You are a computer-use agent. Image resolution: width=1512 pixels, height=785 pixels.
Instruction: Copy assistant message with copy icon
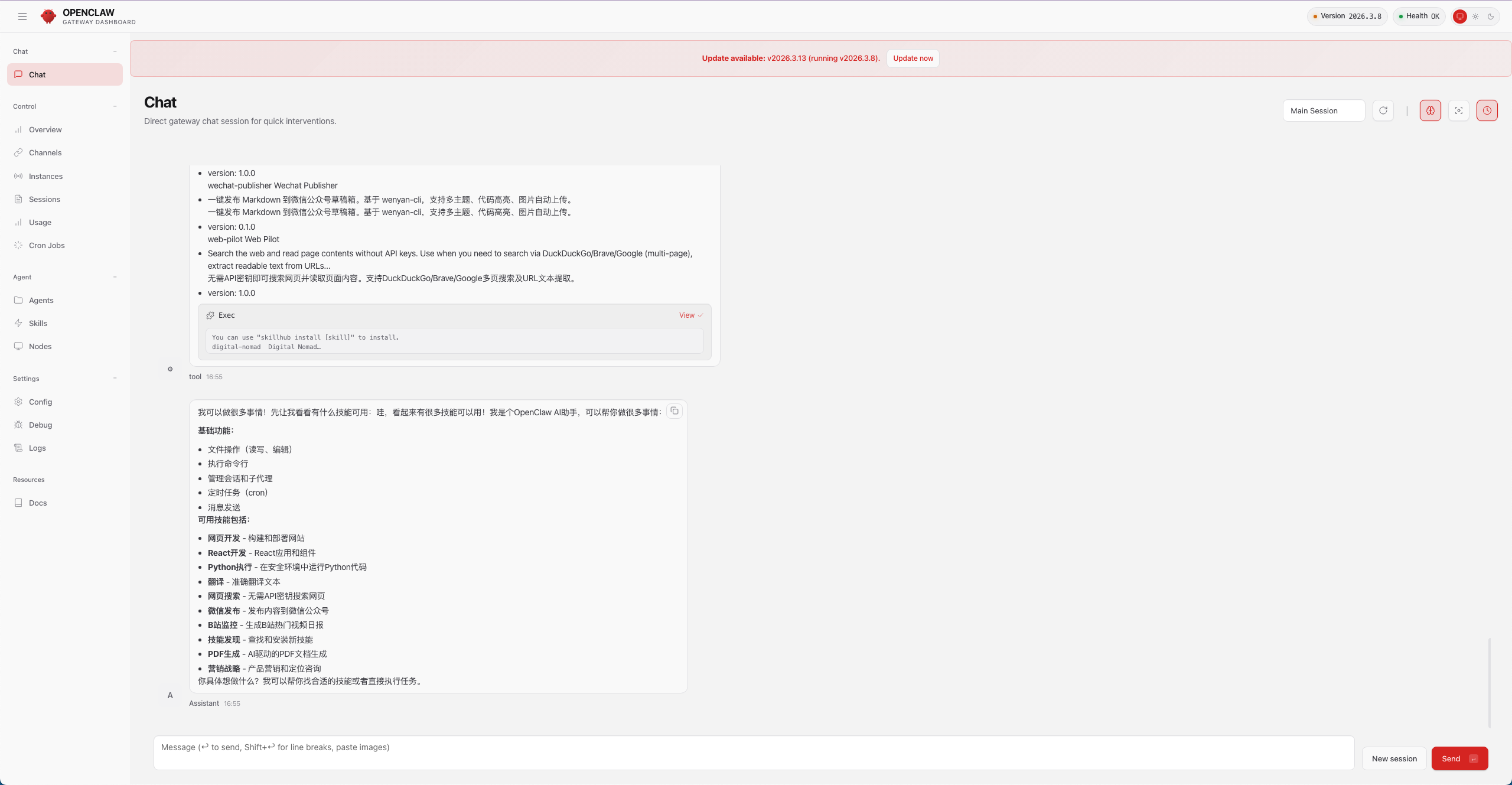(674, 411)
